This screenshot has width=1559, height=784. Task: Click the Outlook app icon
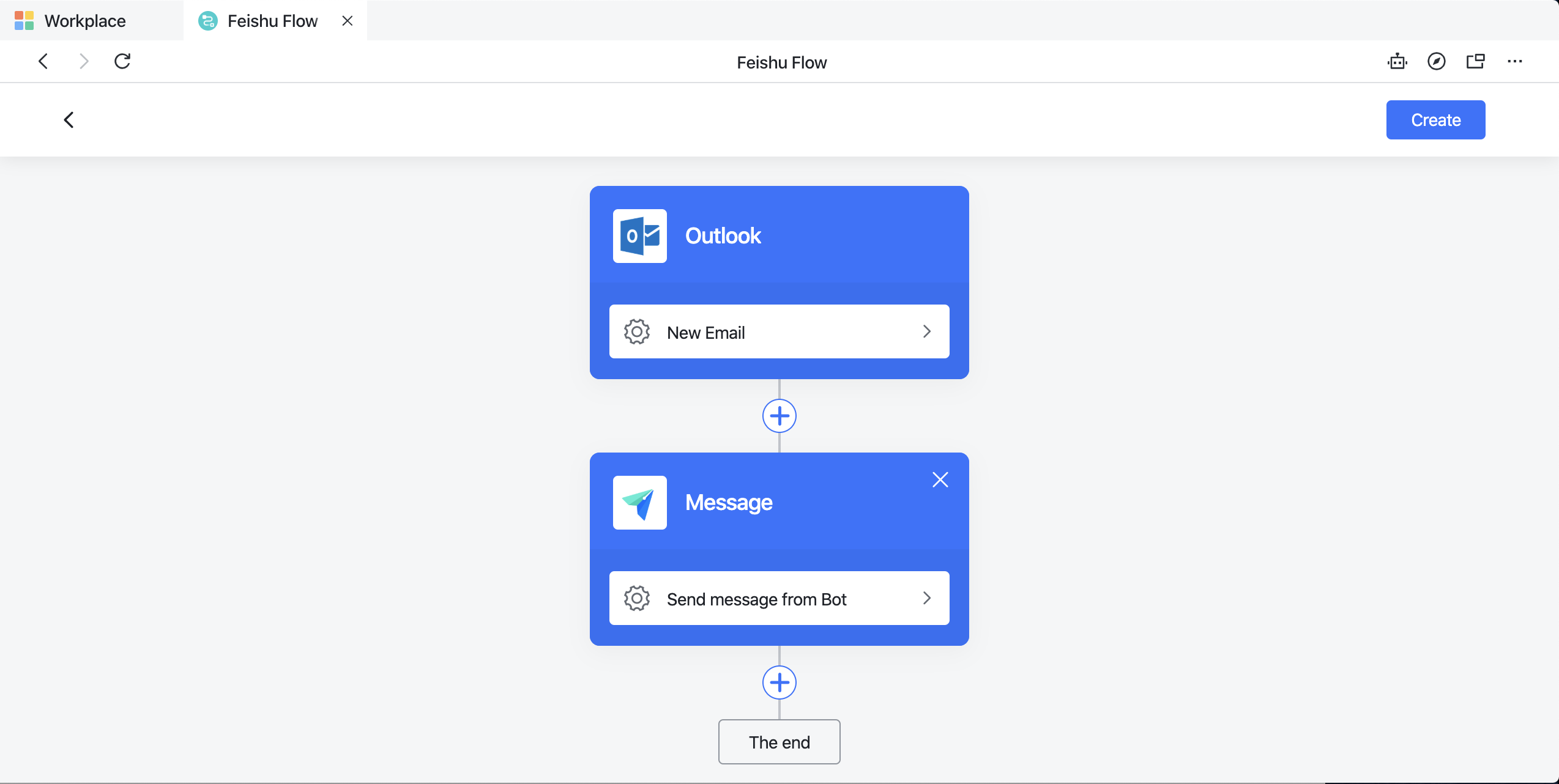(640, 236)
